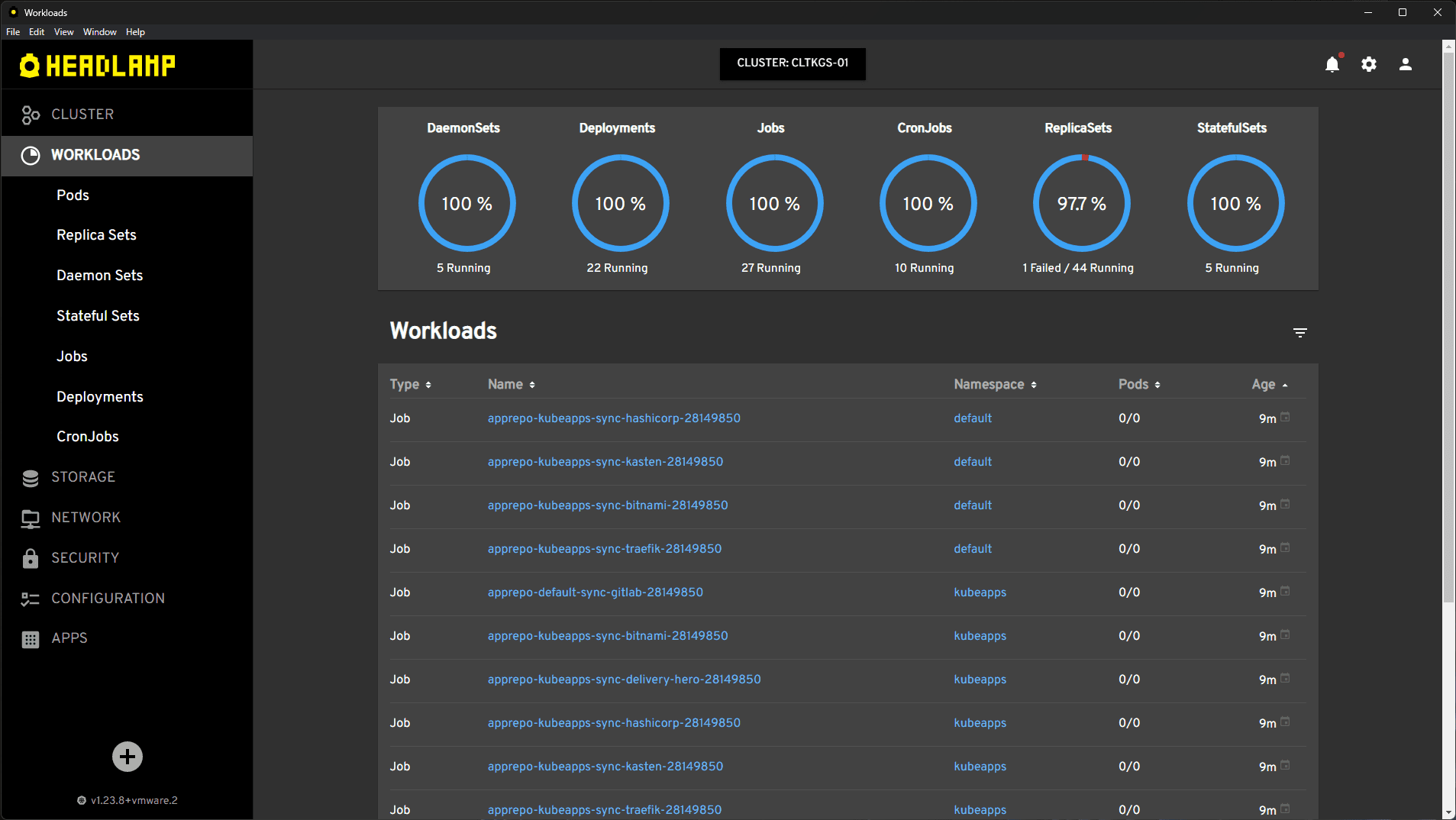Image resolution: width=1456 pixels, height=820 pixels.
Task: Open the settings gear icon
Action: point(1369,64)
